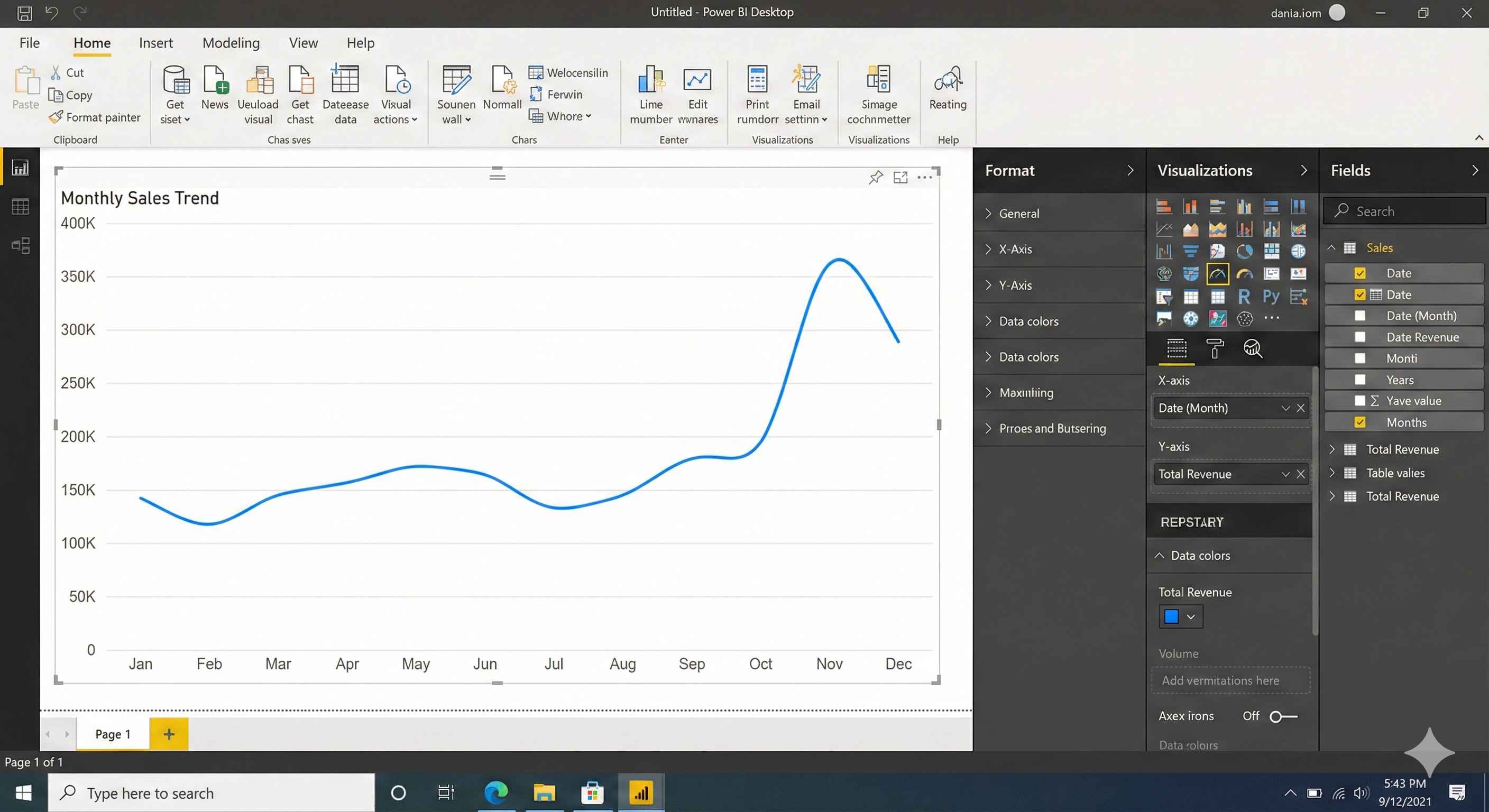Open the Help menu
This screenshot has height=812, width=1489.
tap(360, 43)
